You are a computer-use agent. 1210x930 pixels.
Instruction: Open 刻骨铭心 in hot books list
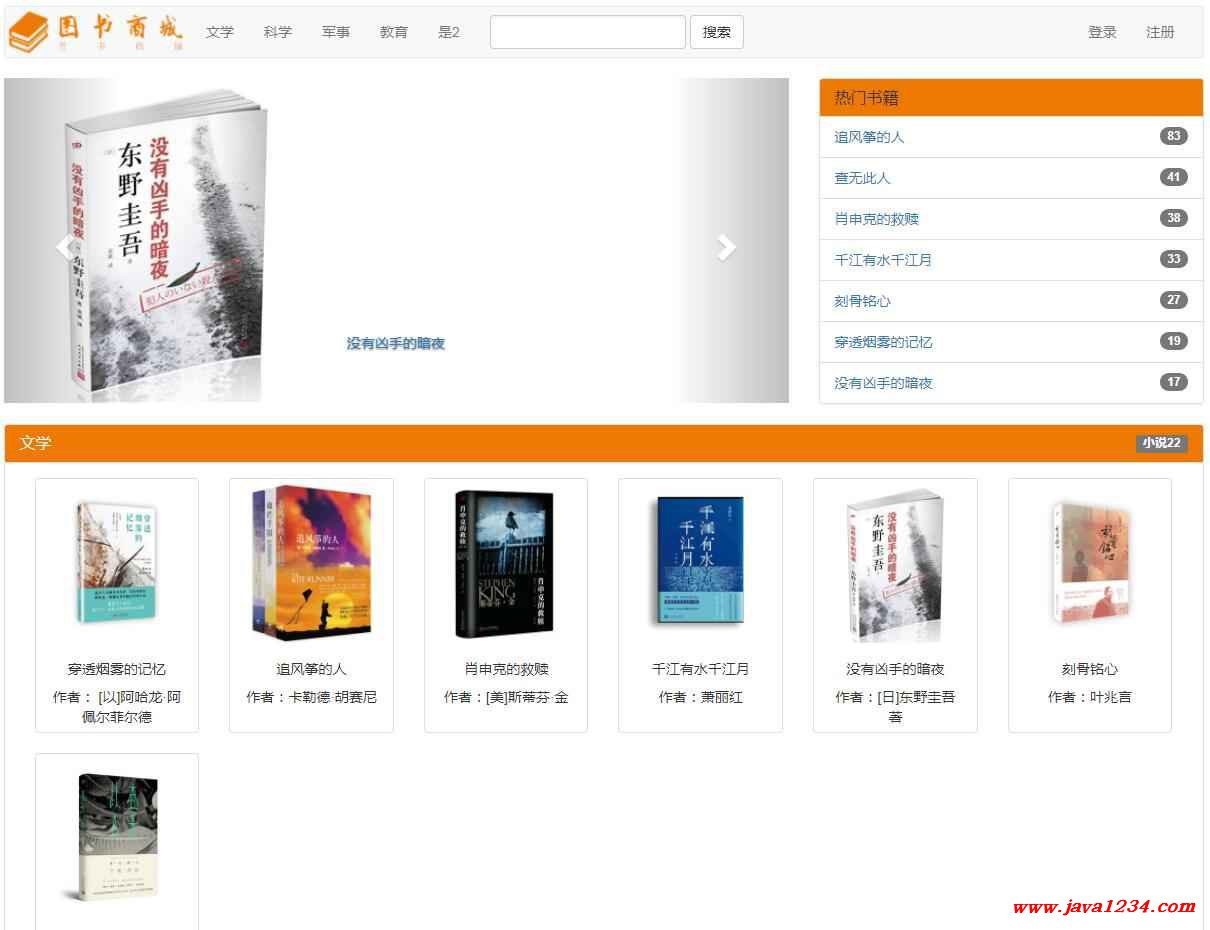click(862, 301)
